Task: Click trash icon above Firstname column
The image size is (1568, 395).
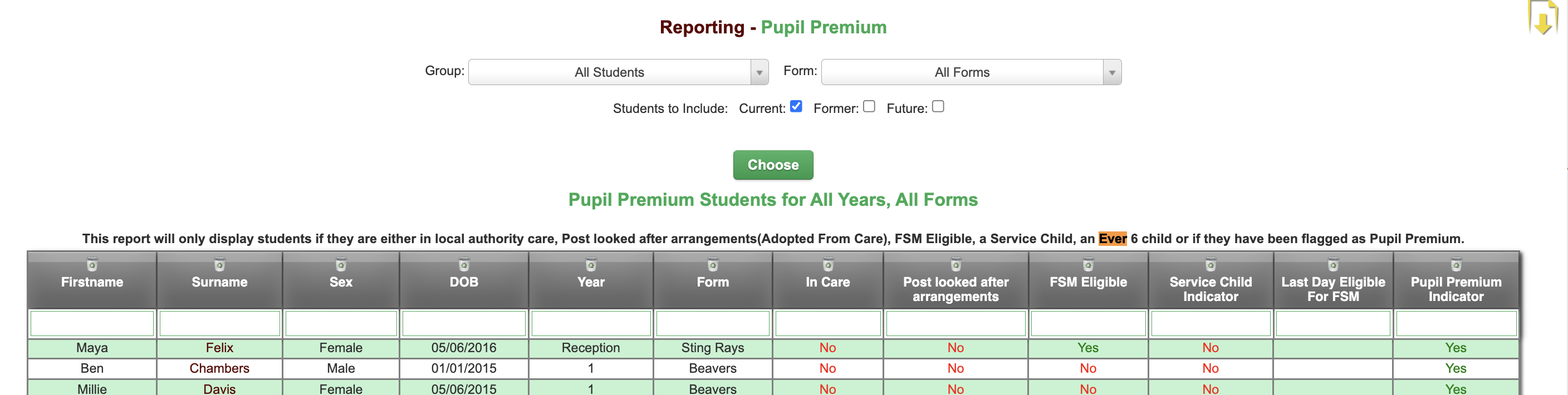Action: click(92, 265)
